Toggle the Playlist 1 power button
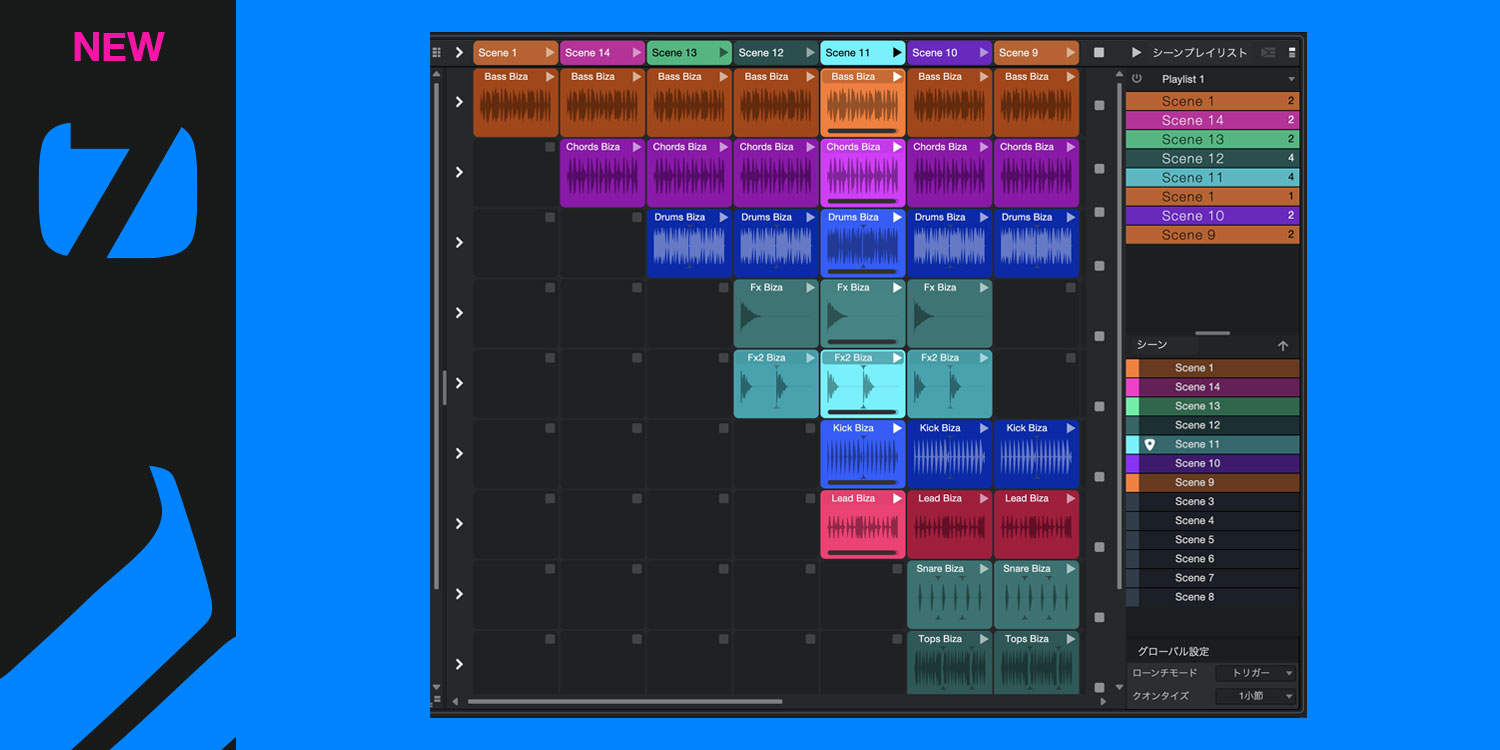The height and width of the screenshot is (750, 1500). [x=1136, y=79]
